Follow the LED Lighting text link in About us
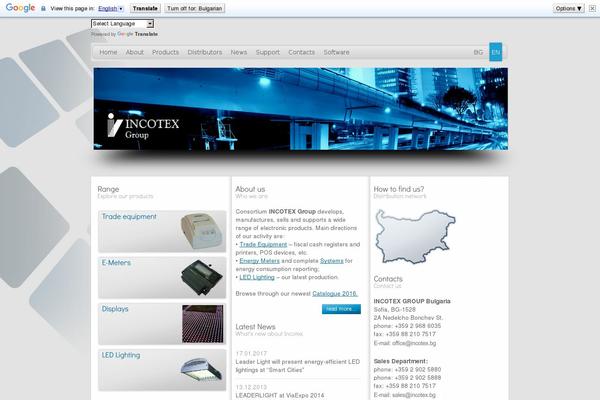This screenshot has width=600, height=400. coord(257,277)
